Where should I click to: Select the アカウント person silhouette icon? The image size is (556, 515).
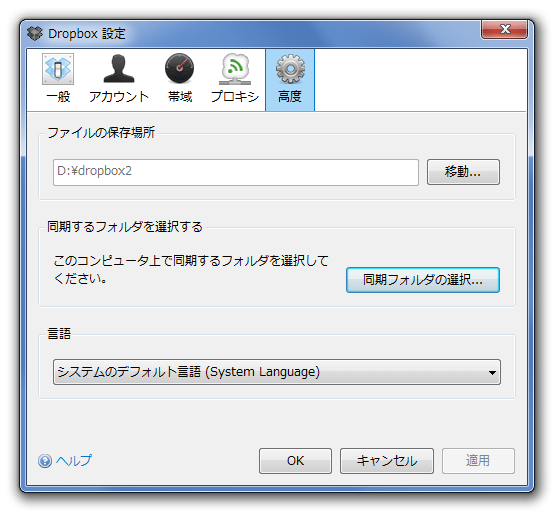click(119, 69)
